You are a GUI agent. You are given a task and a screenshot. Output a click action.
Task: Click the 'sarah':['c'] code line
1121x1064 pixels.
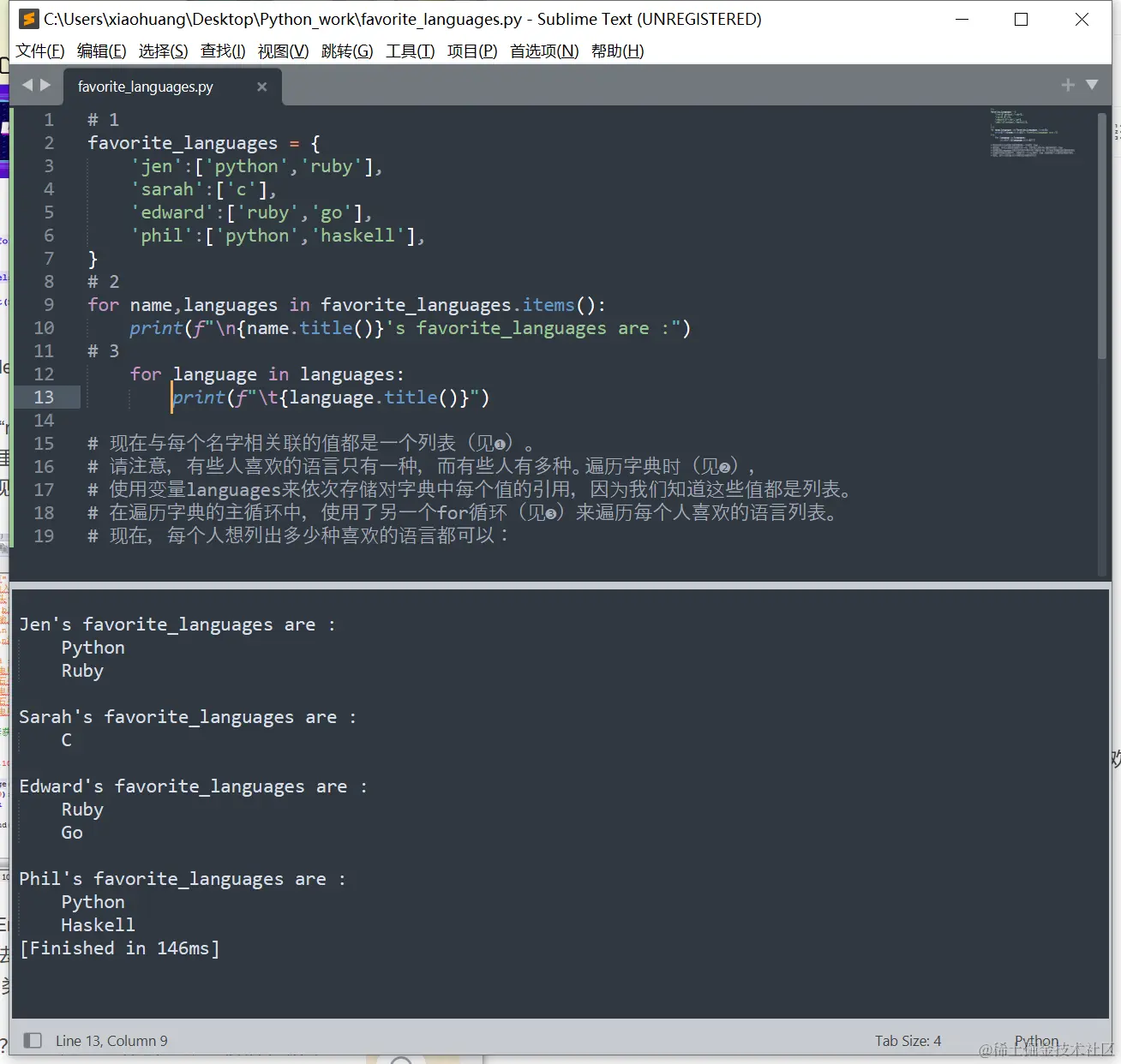(x=203, y=189)
